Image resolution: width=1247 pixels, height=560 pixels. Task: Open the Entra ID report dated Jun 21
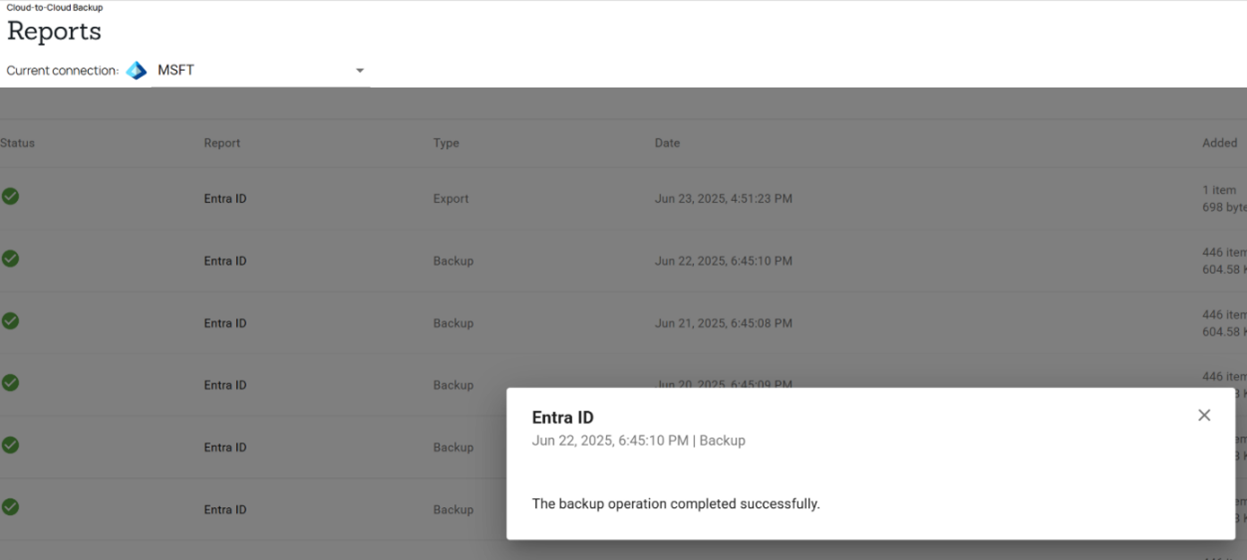225,323
